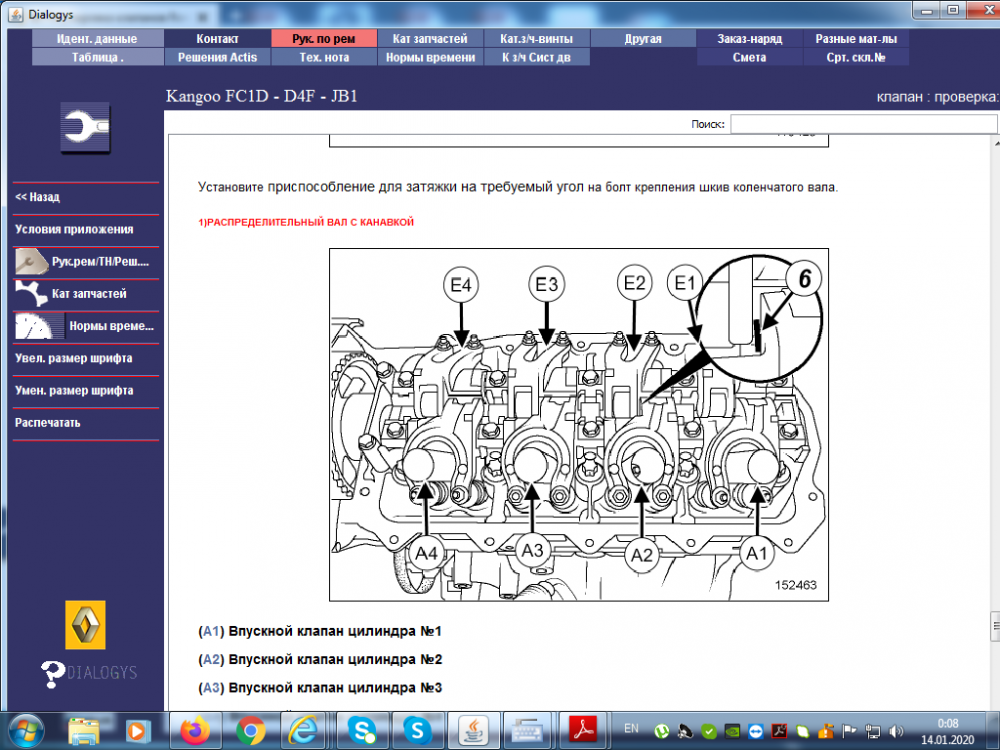This screenshot has width=1000, height=750.
Task: Click the Поиск search input field
Action: click(864, 124)
